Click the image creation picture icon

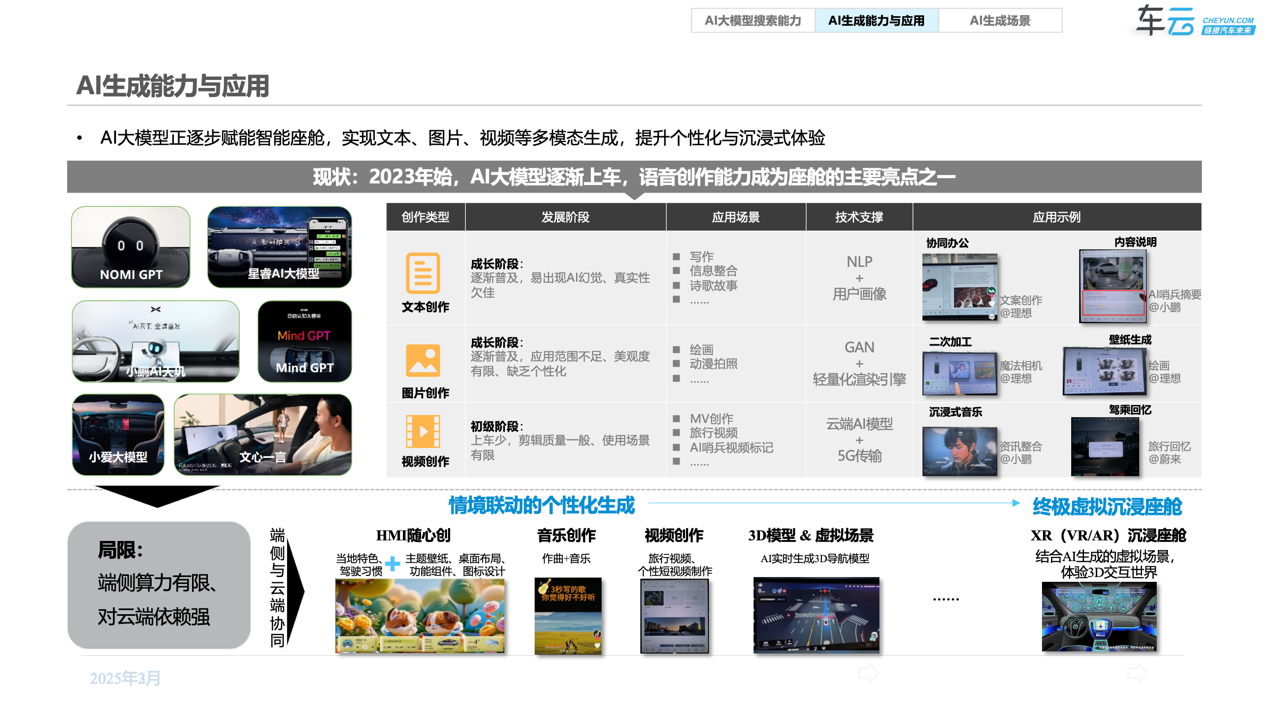[422, 360]
